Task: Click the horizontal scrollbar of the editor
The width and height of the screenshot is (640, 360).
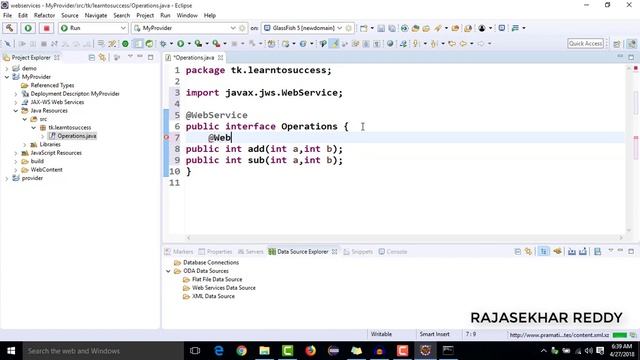Action: [404, 238]
